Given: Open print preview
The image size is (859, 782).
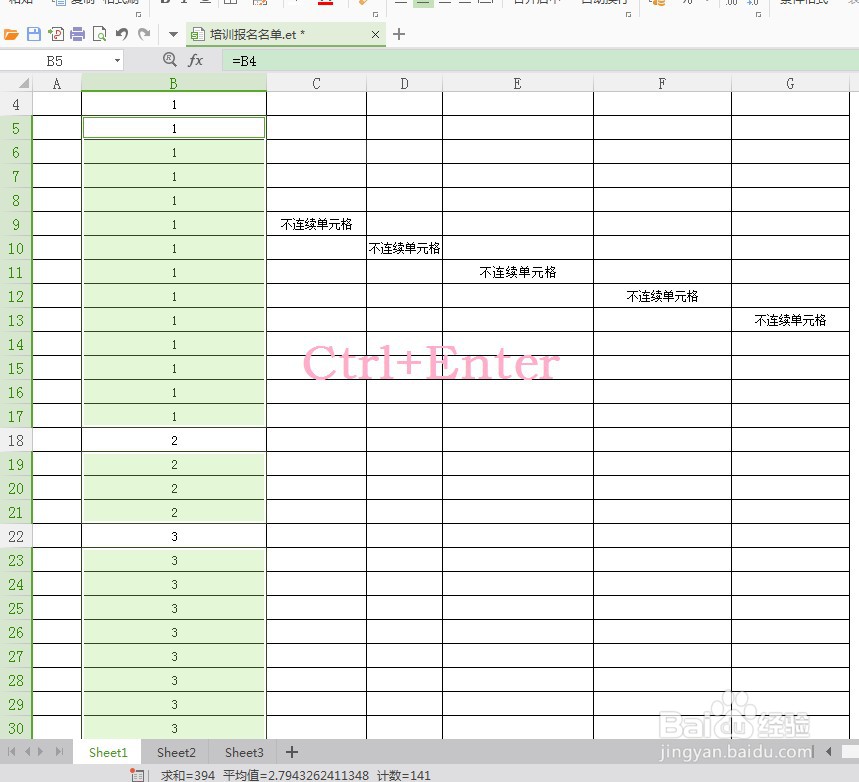Looking at the screenshot, I should click(x=100, y=35).
